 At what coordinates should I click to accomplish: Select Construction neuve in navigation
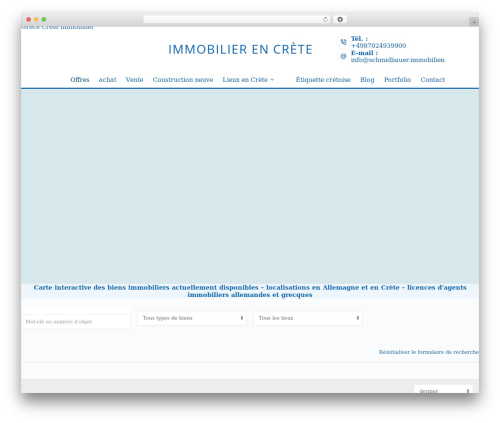tap(183, 80)
